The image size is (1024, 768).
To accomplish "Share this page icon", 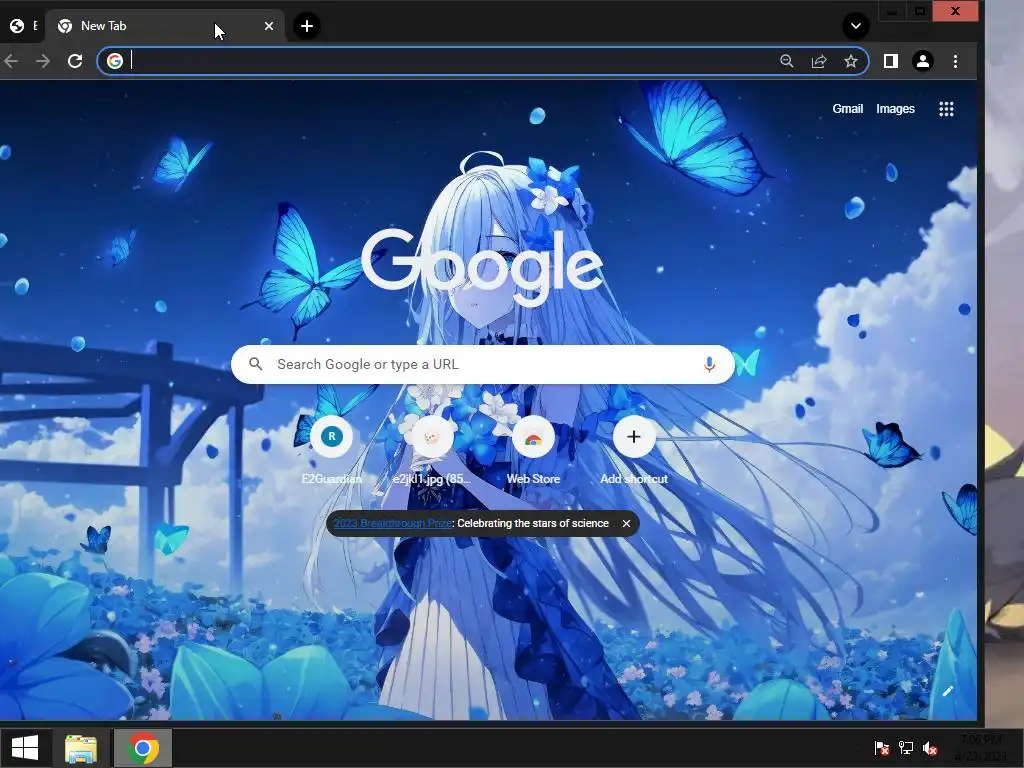I will [819, 61].
